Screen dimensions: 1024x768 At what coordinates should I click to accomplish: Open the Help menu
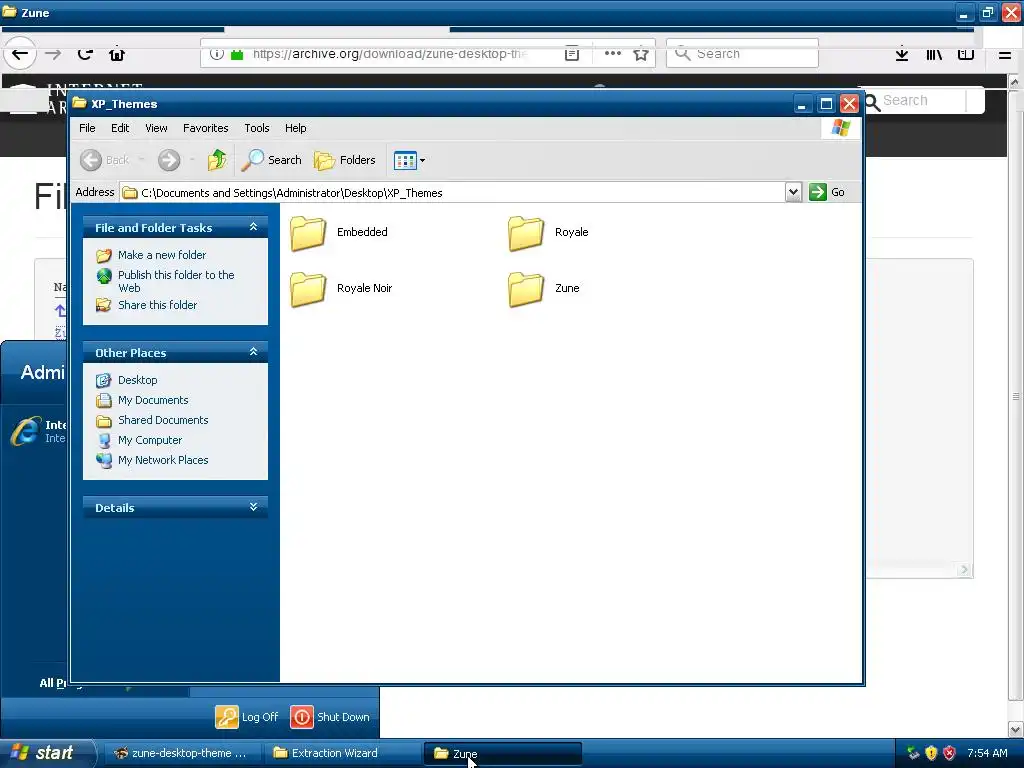click(x=295, y=128)
